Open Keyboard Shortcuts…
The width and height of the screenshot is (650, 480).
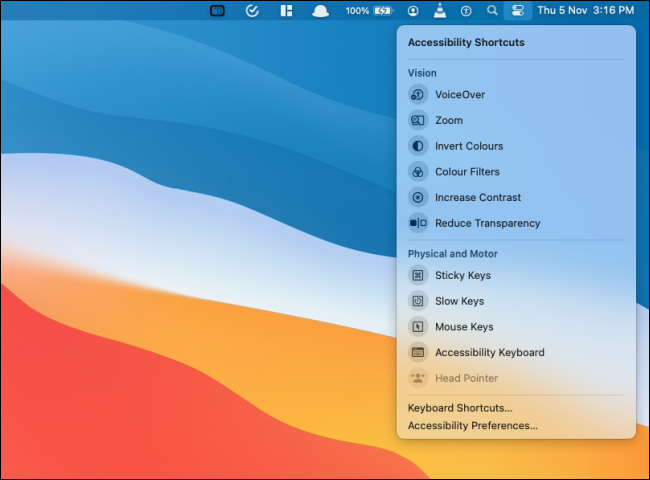click(460, 408)
